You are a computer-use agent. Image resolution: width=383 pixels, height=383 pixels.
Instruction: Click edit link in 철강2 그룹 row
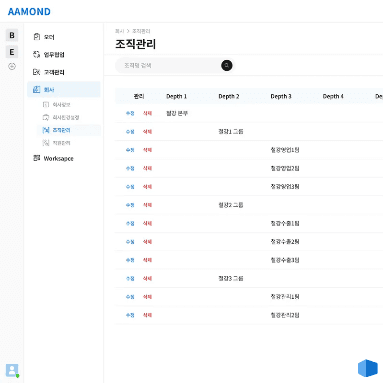[130, 205]
